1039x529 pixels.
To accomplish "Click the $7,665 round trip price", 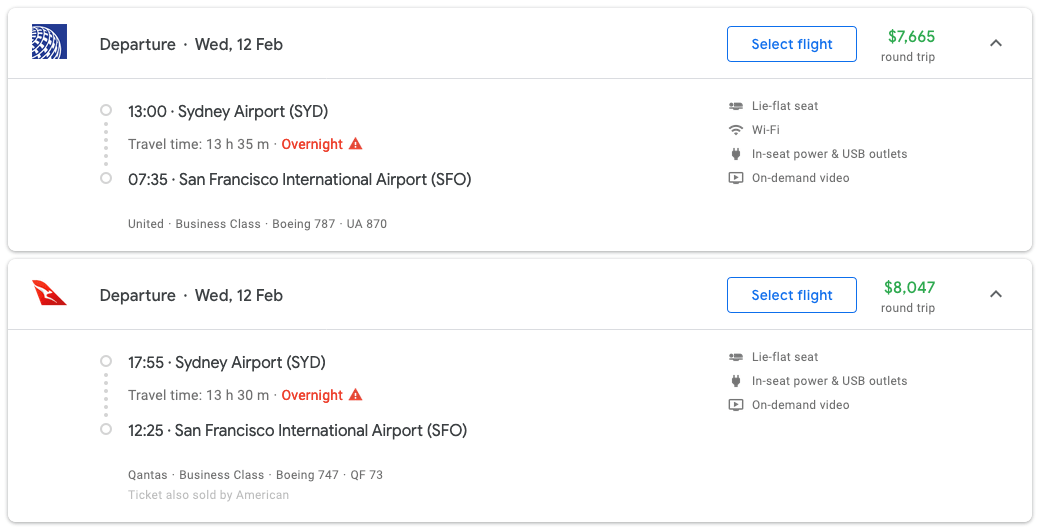I will click(911, 37).
